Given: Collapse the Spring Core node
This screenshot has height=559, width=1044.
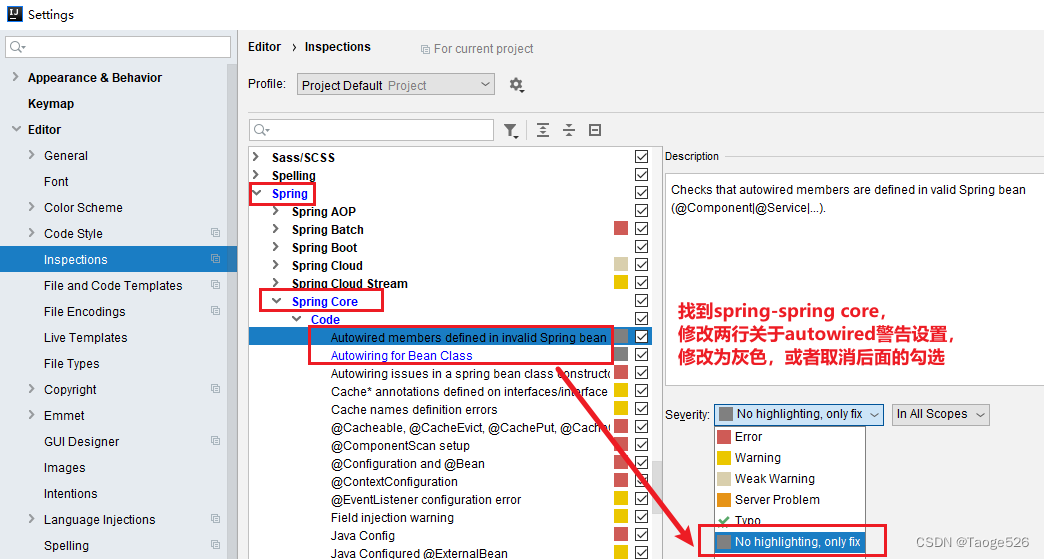Looking at the screenshot, I should pyautogui.click(x=276, y=301).
